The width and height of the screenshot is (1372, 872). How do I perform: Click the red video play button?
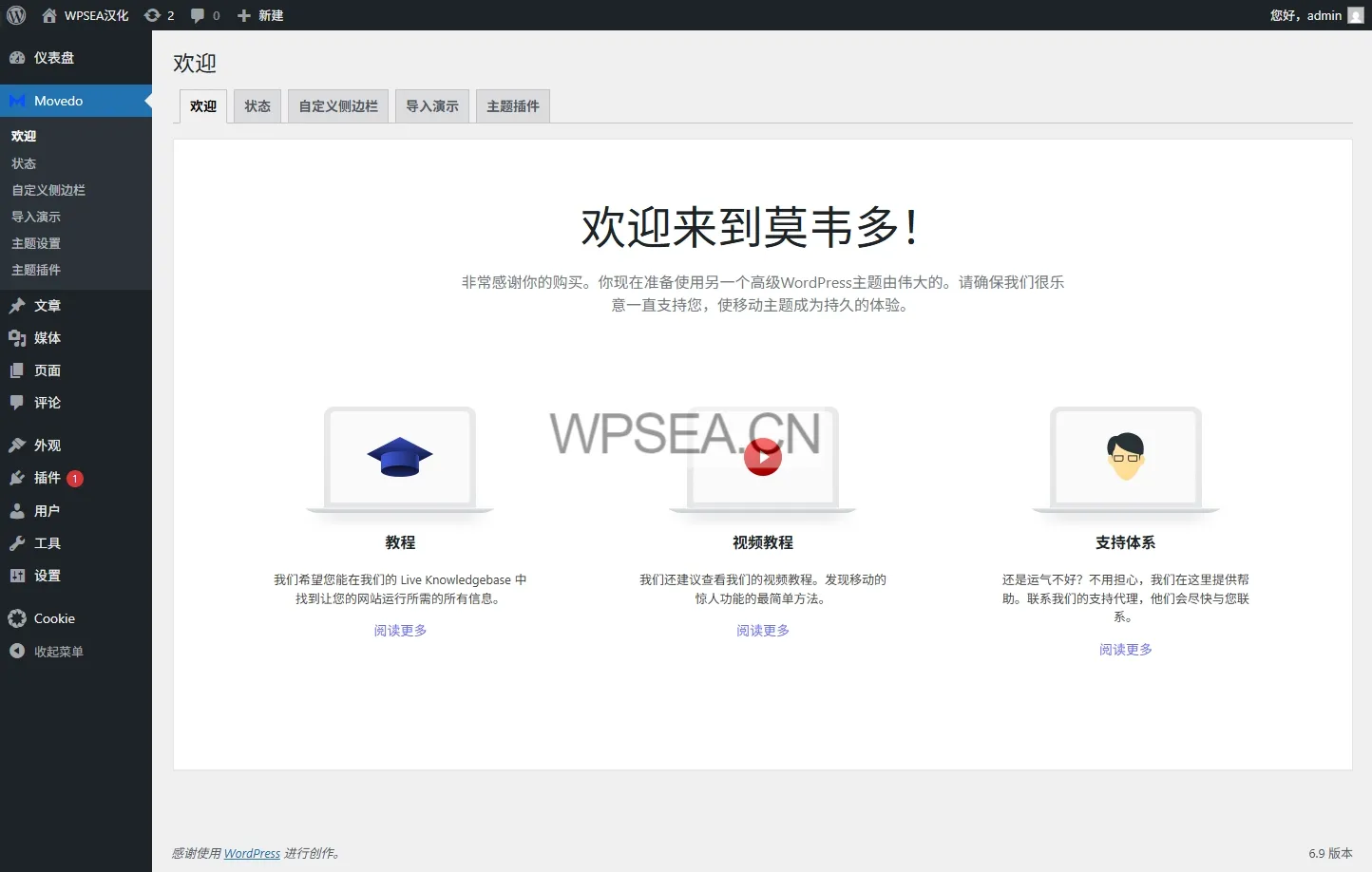point(763,457)
